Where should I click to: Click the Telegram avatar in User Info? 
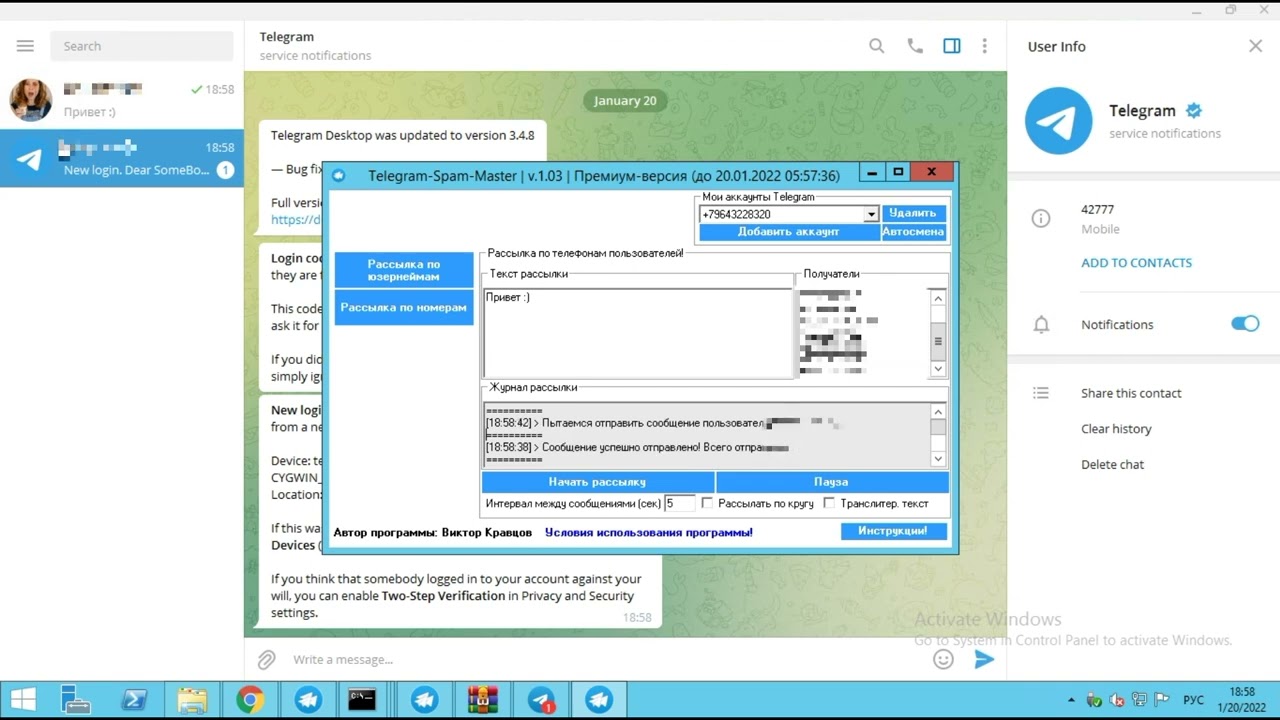(1059, 121)
